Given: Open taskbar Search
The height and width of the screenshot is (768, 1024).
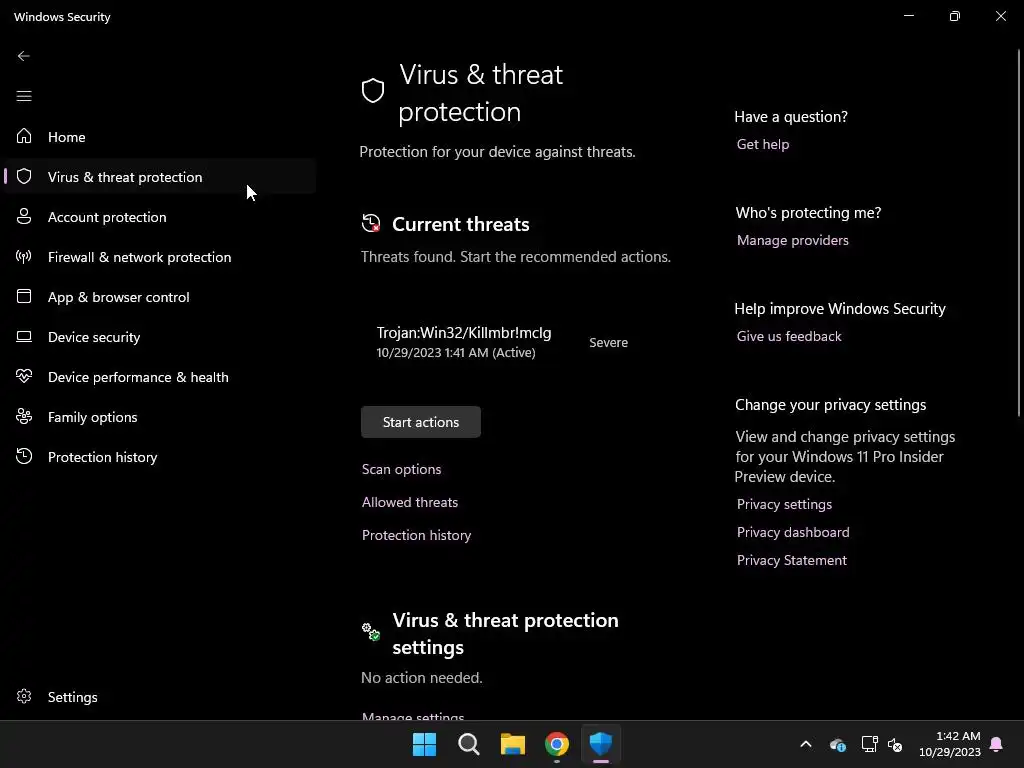Looking at the screenshot, I should pos(468,744).
